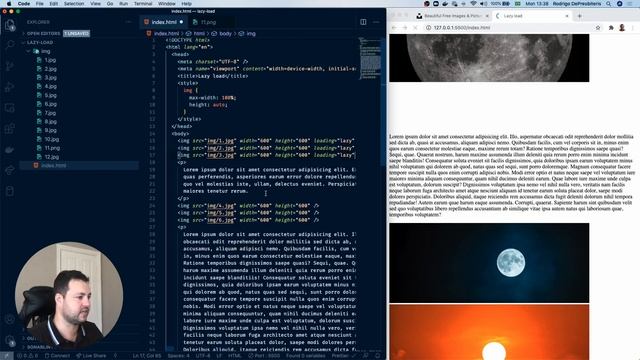Open Explorer panel More Actions ellipsis
This screenshot has width=640, height=360.
tap(129, 22)
